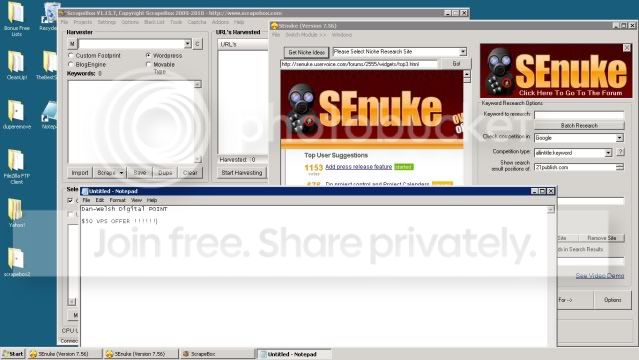
Task: Close the SEnuke forum banner with X
Action: [x=627, y=48]
